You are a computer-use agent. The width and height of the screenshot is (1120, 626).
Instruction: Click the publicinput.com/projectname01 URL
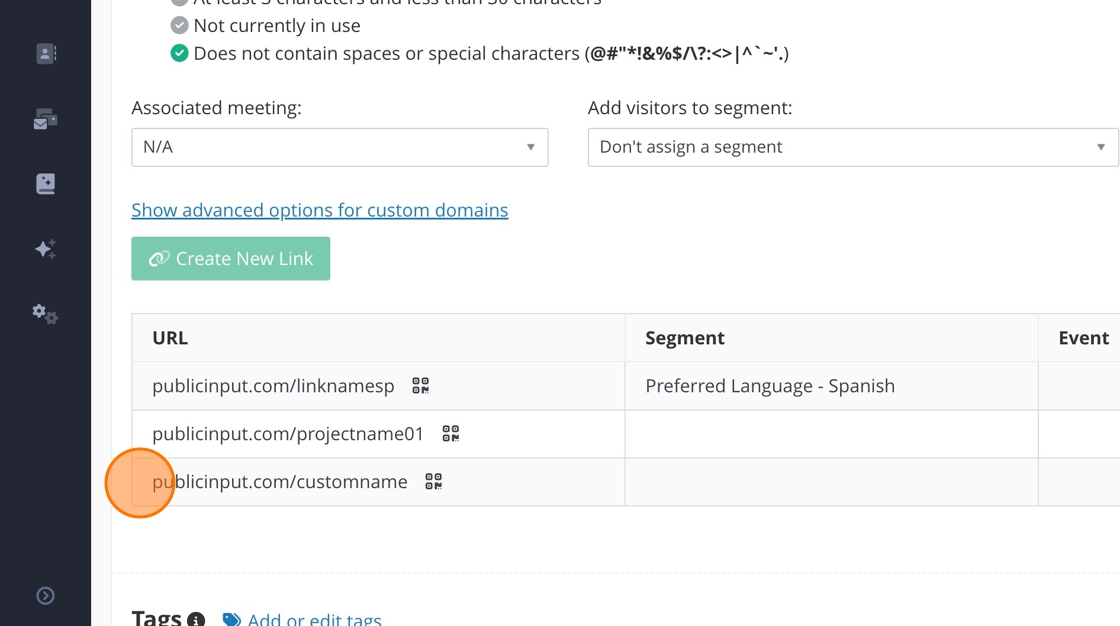pyautogui.click(x=288, y=434)
